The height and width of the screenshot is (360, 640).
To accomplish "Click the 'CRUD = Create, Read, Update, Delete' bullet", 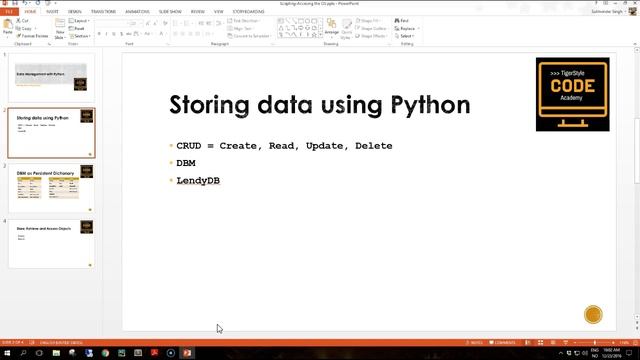I will [284, 146].
